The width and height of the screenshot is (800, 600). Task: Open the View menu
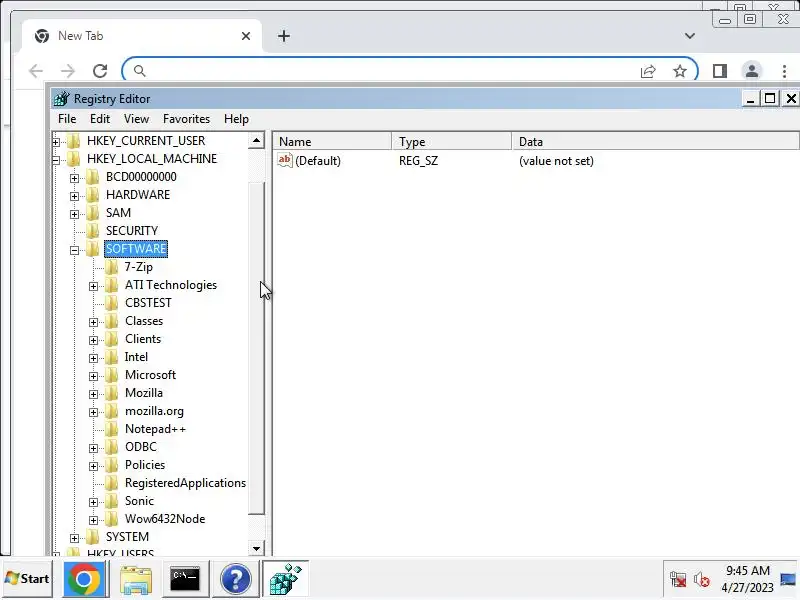pyautogui.click(x=136, y=119)
